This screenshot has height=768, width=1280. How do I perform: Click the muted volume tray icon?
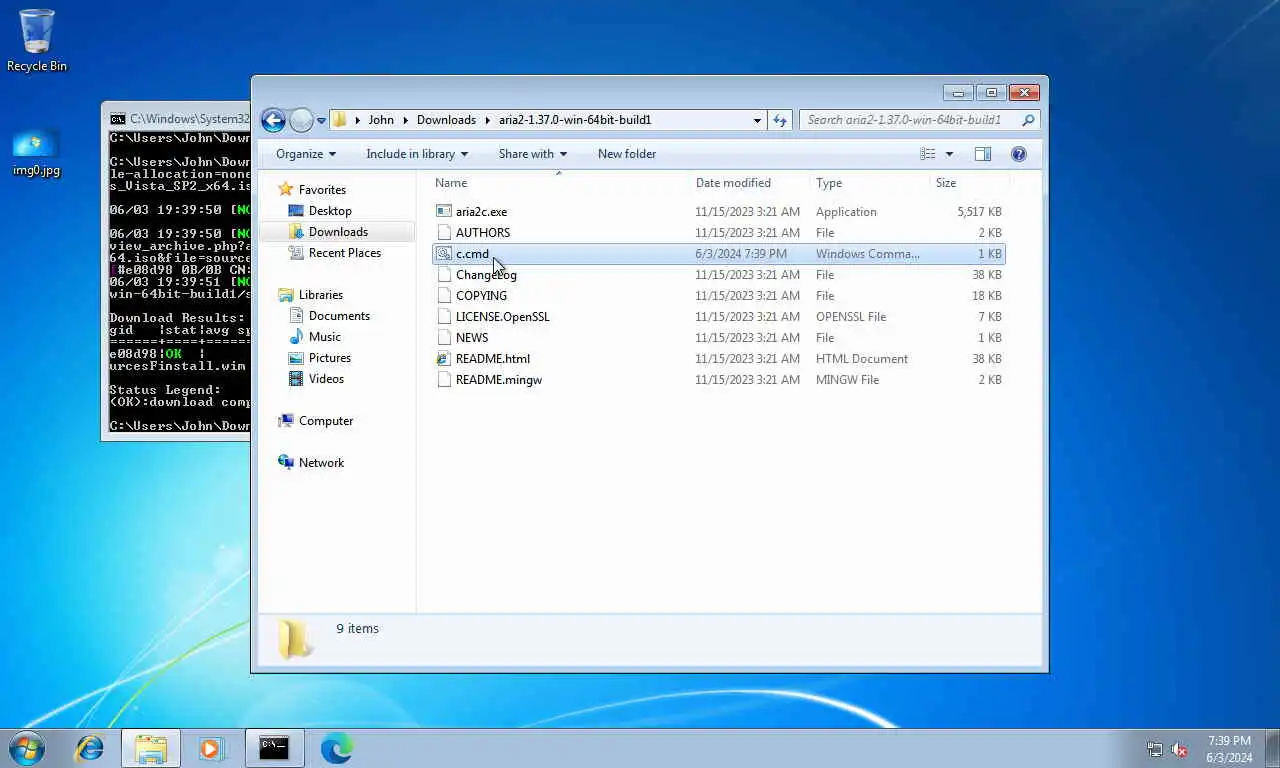click(1180, 749)
